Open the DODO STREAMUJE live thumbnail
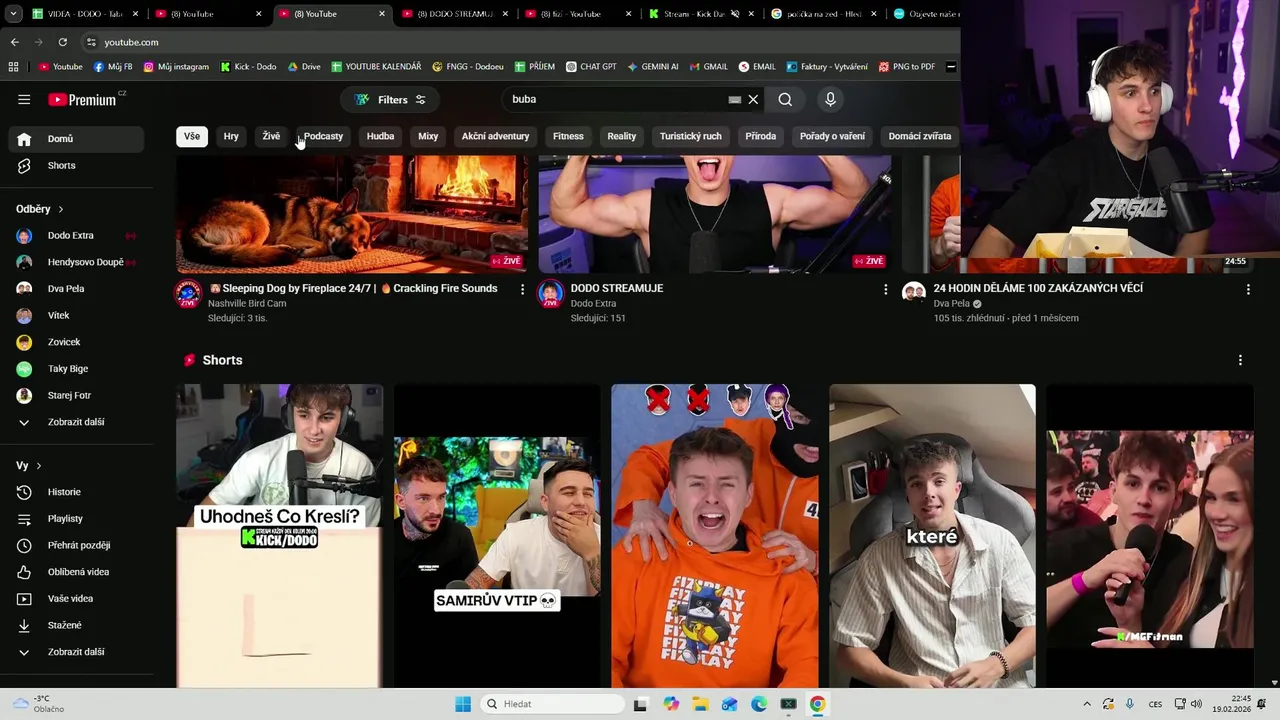Image resolution: width=1280 pixels, height=720 pixels. 715,213
